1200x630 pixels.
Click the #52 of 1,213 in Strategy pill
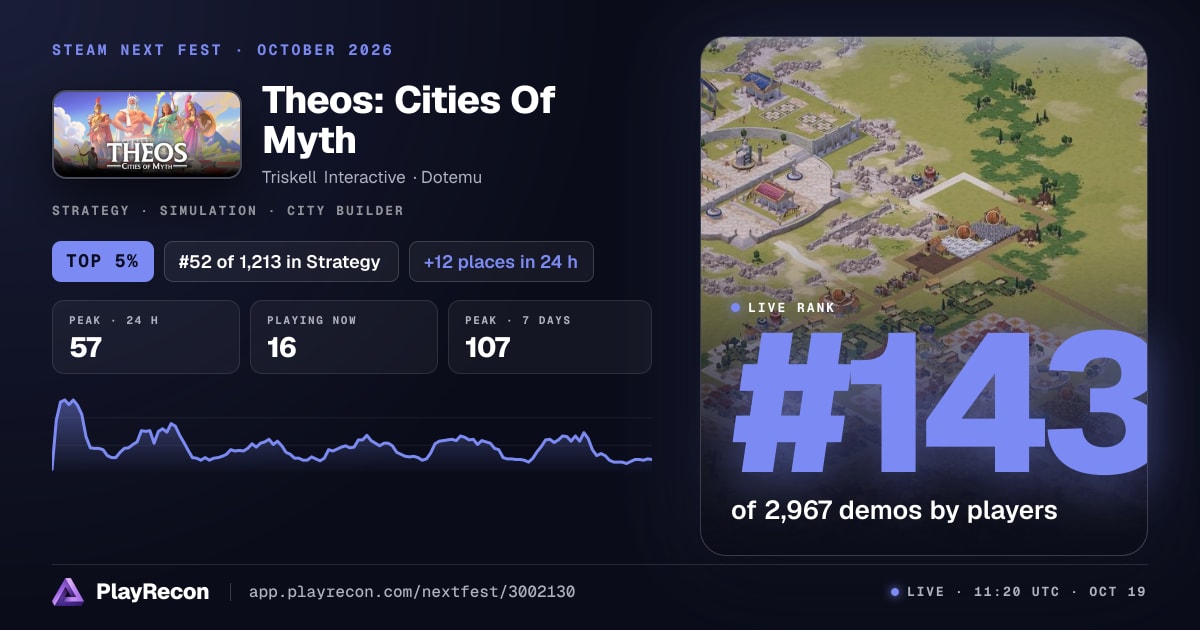point(281,262)
